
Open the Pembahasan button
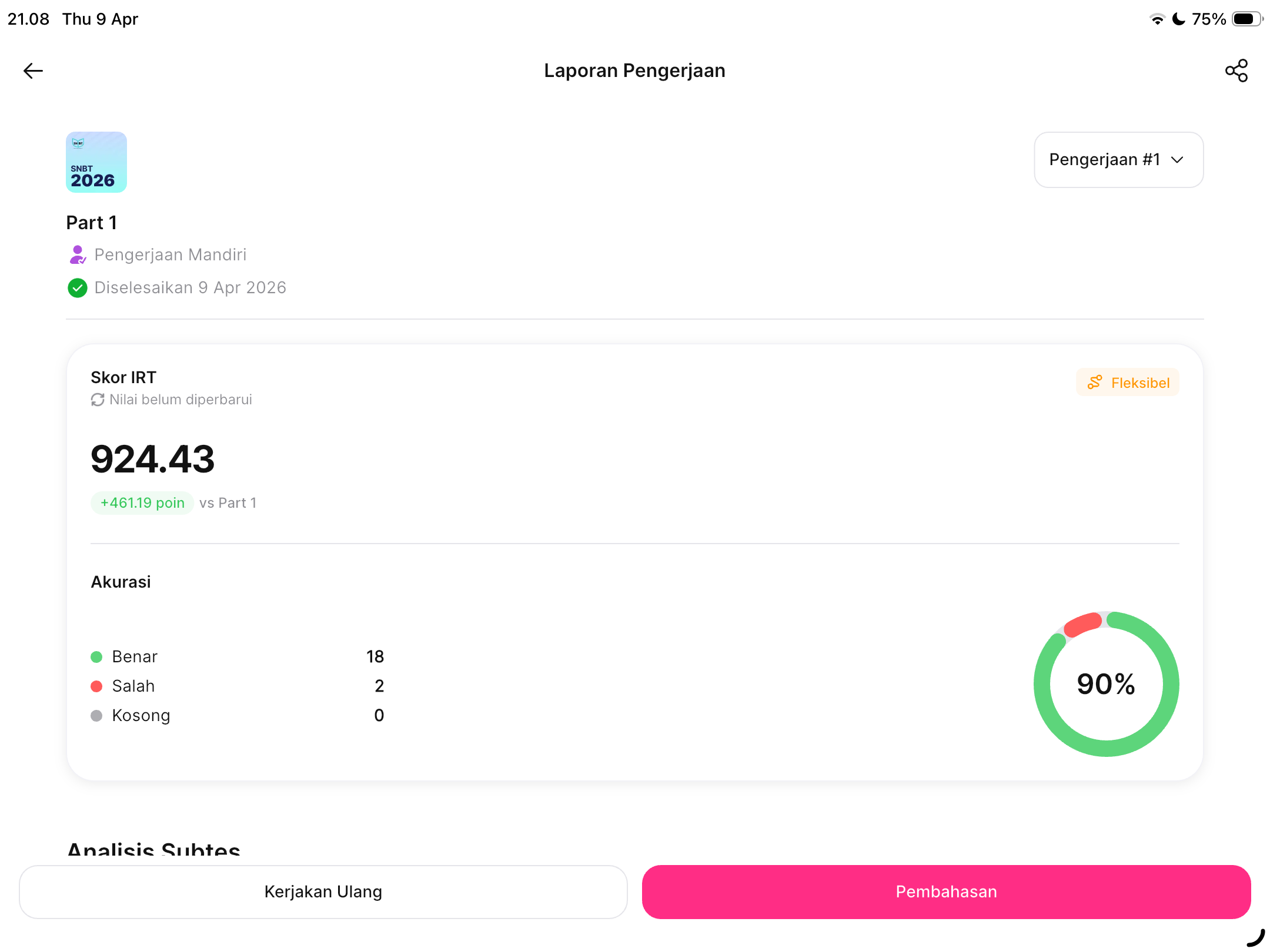pyautogui.click(x=946, y=891)
